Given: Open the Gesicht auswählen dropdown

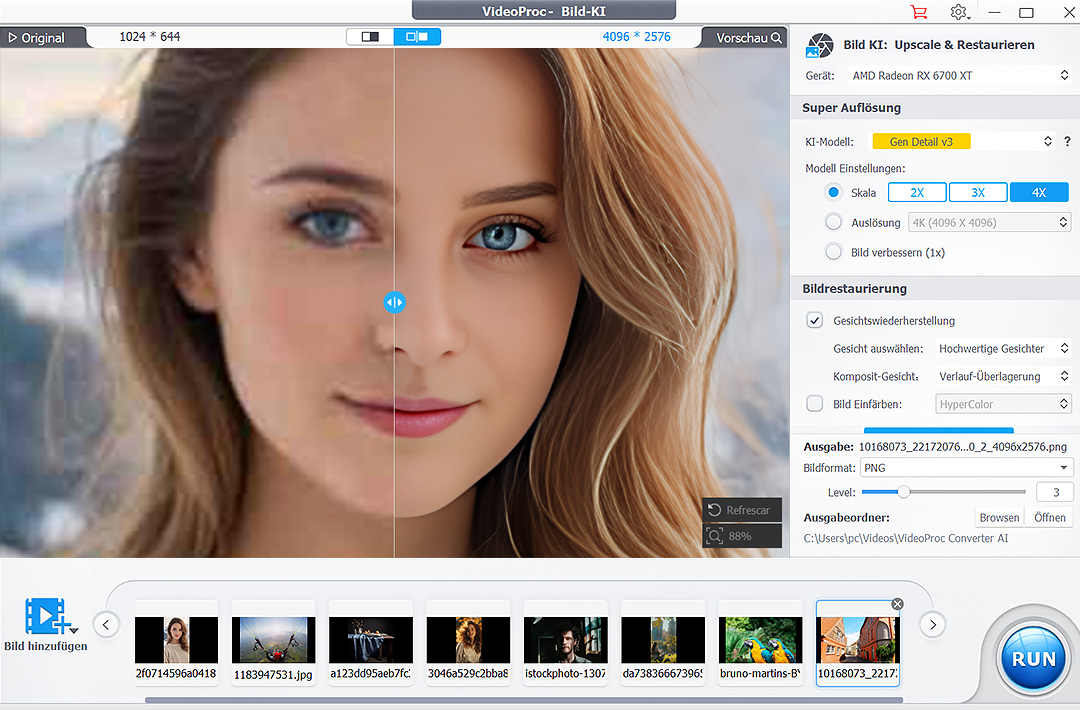Looking at the screenshot, I should point(1003,349).
